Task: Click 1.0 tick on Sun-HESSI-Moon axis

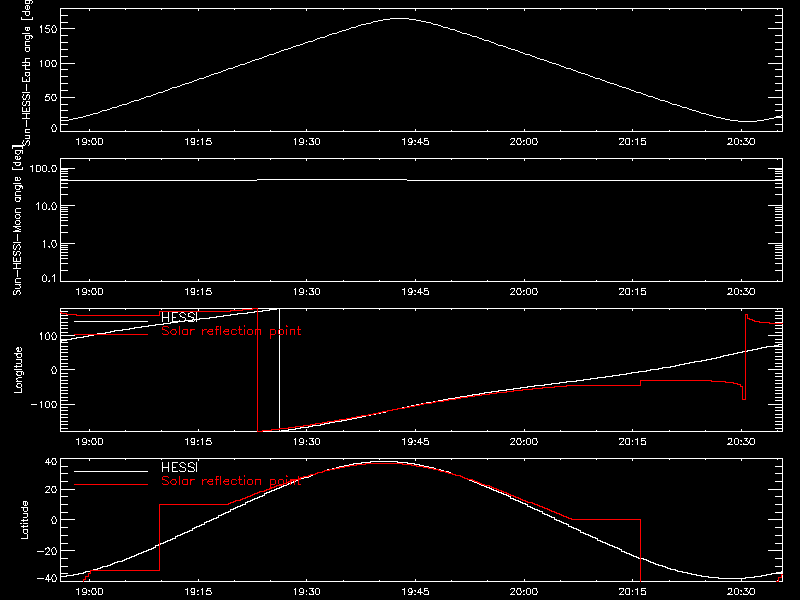Action: pyautogui.click(x=49, y=244)
